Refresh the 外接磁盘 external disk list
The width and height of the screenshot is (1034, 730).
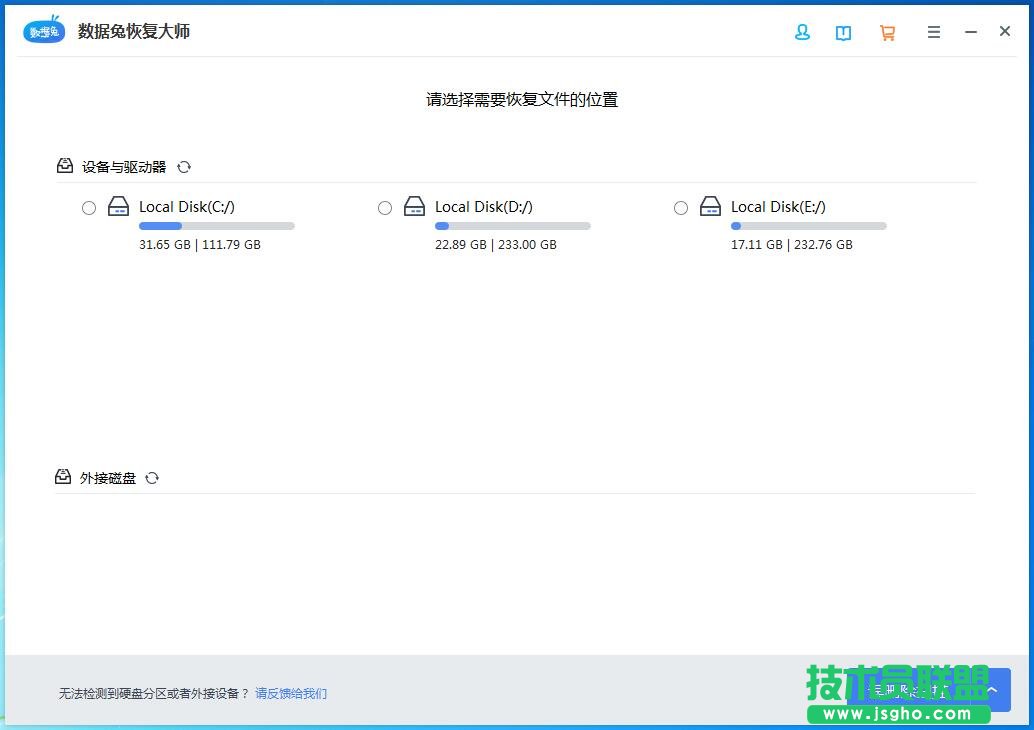(x=152, y=478)
